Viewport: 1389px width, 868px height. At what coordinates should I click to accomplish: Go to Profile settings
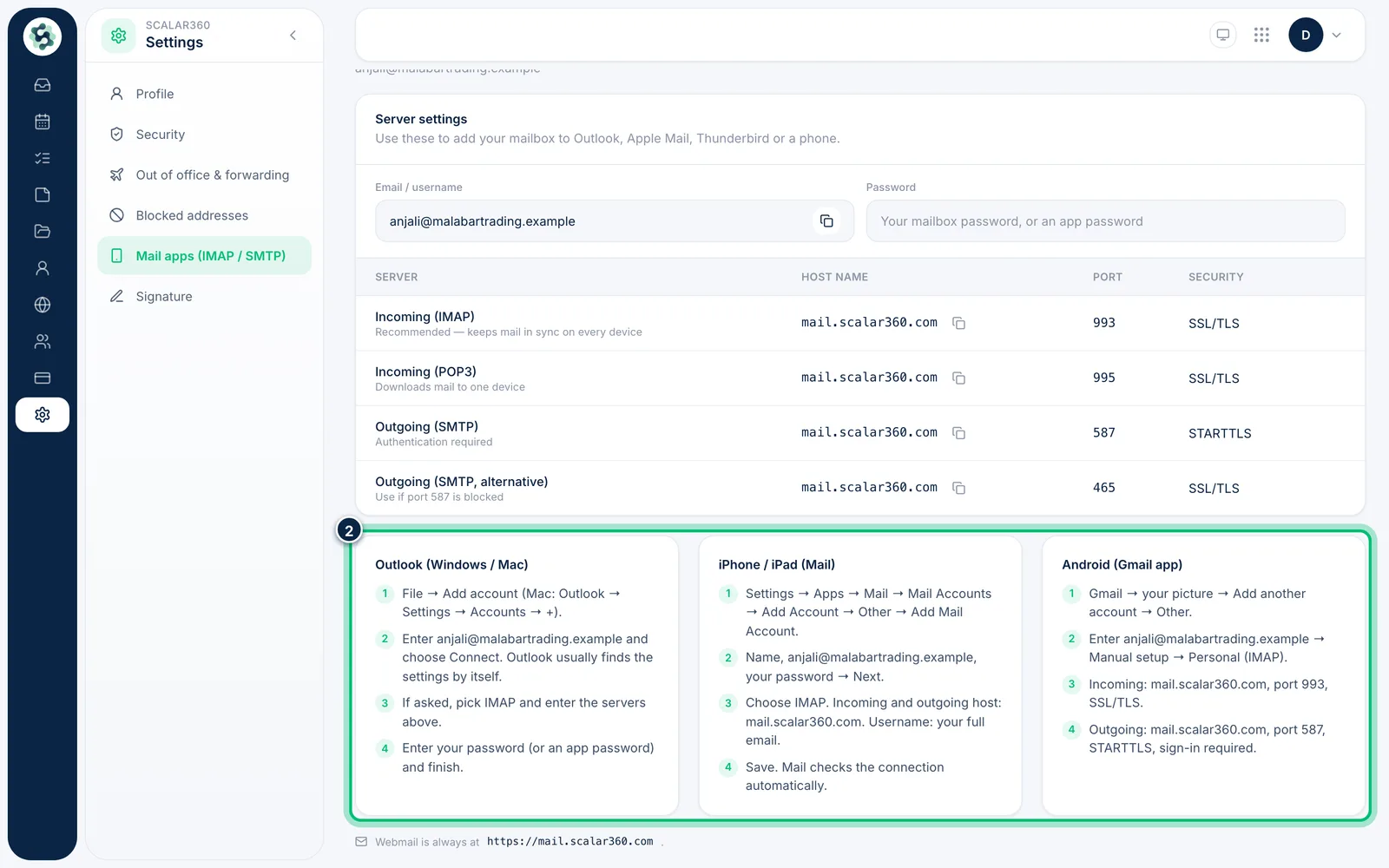(x=204, y=94)
